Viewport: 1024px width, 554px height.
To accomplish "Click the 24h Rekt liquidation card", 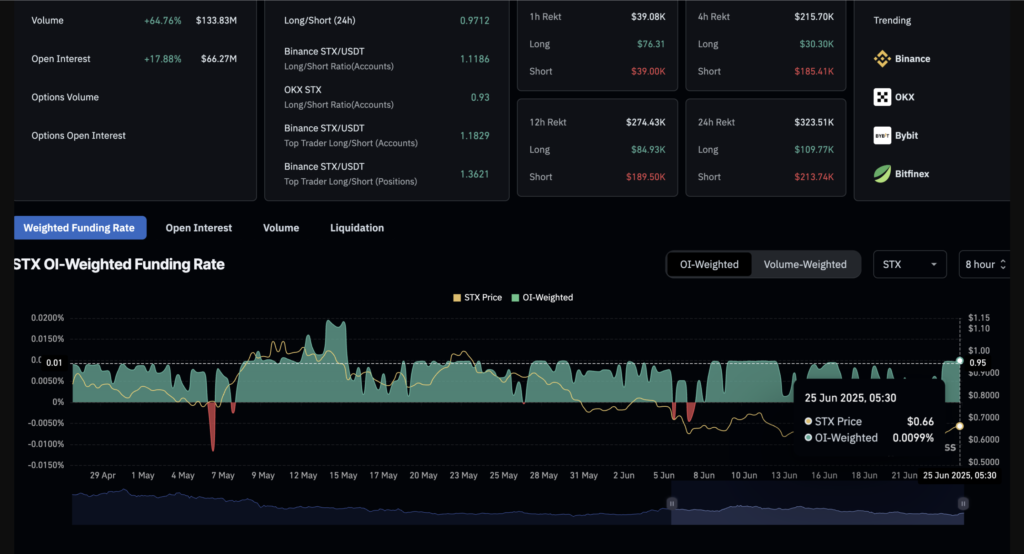I will (x=765, y=148).
